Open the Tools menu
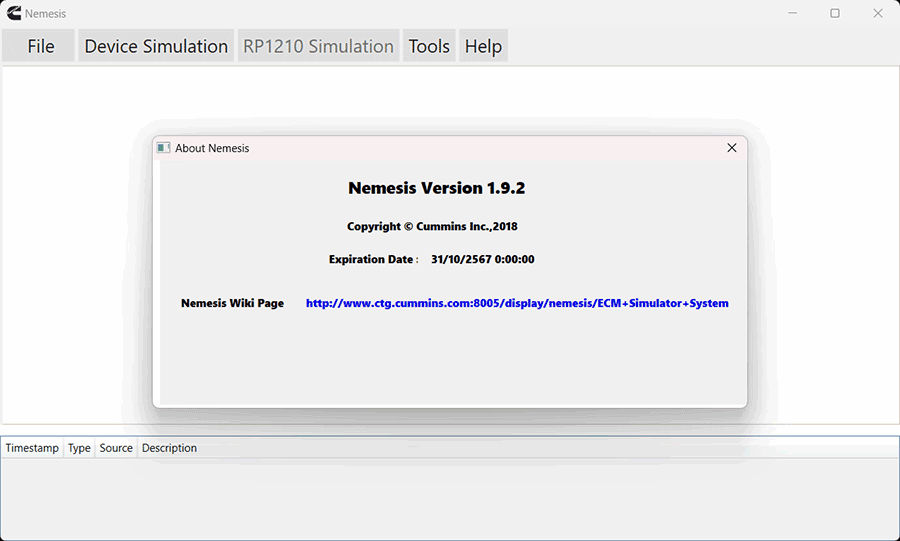 point(429,46)
